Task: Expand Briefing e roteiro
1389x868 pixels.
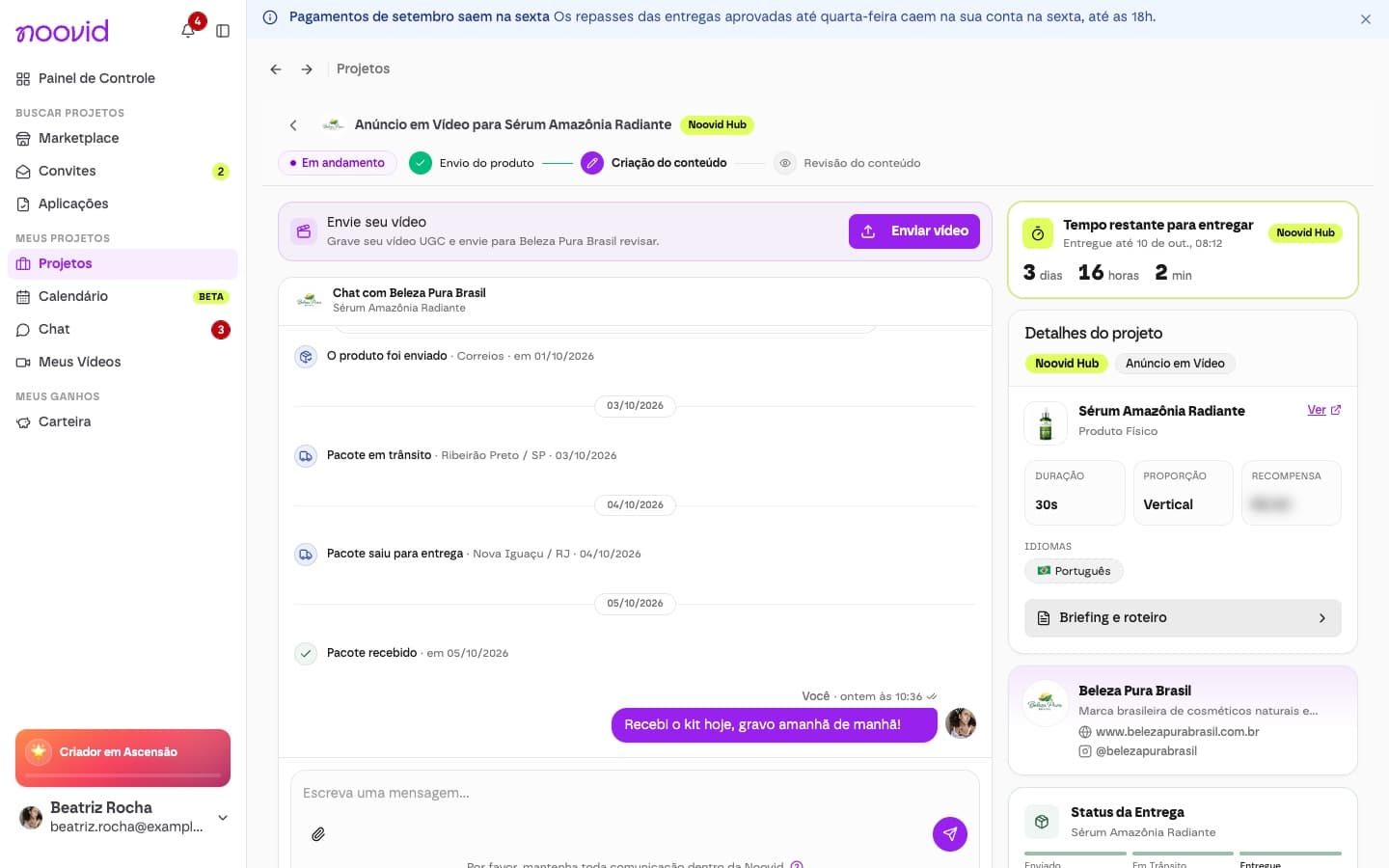Action: pyautogui.click(x=1183, y=618)
